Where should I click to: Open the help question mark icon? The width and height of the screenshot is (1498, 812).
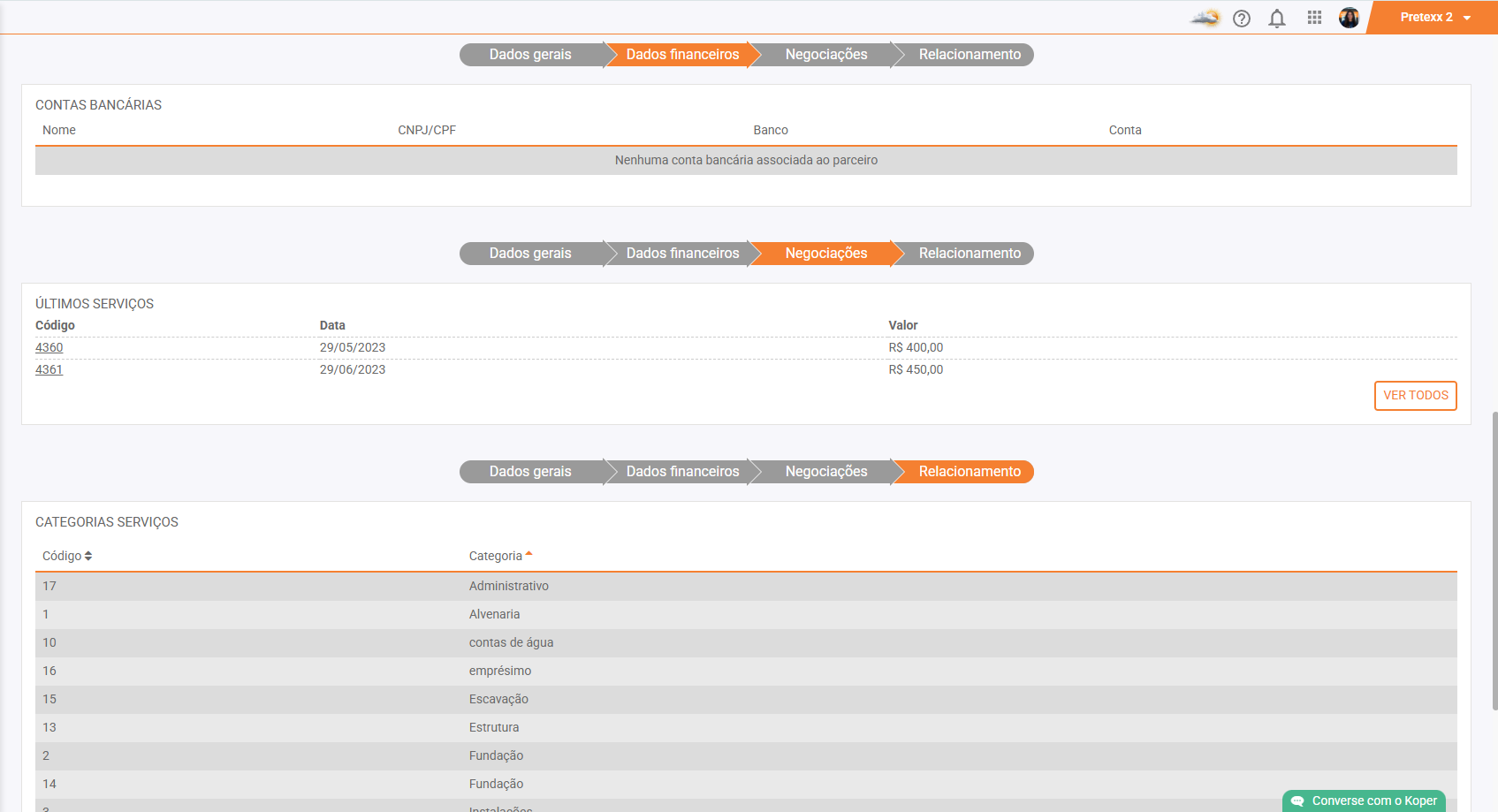click(1242, 19)
